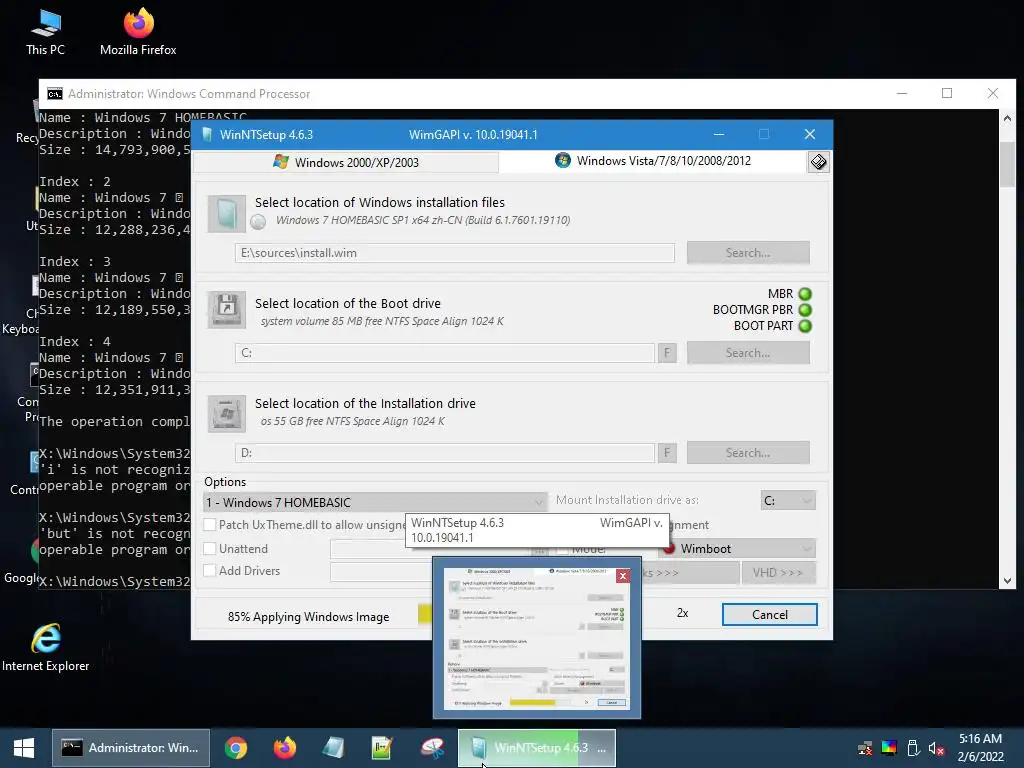The image size is (1024, 768).
Task: Click the installation files folder icon
Action: click(x=227, y=214)
